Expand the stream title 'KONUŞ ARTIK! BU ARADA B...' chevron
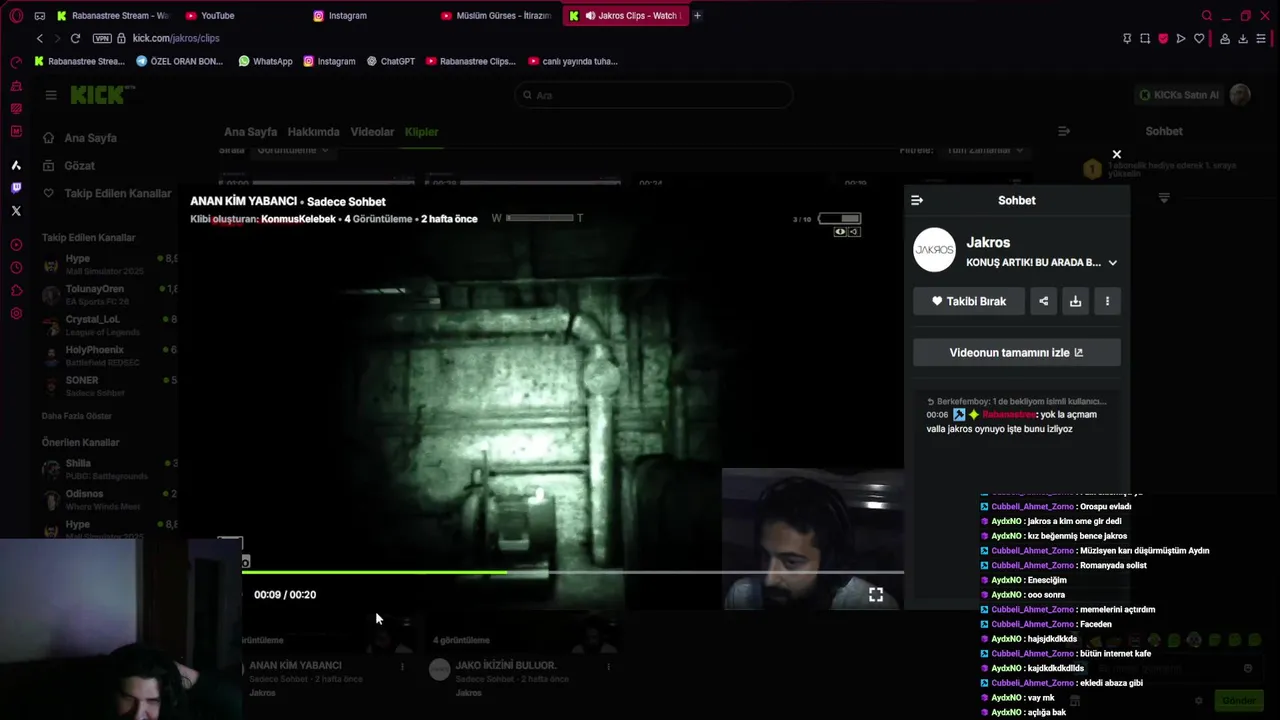Image resolution: width=1280 pixels, height=720 pixels. (x=1113, y=263)
